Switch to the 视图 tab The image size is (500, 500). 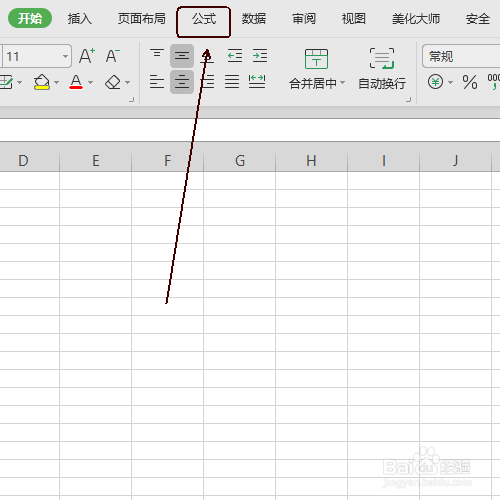click(354, 19)
